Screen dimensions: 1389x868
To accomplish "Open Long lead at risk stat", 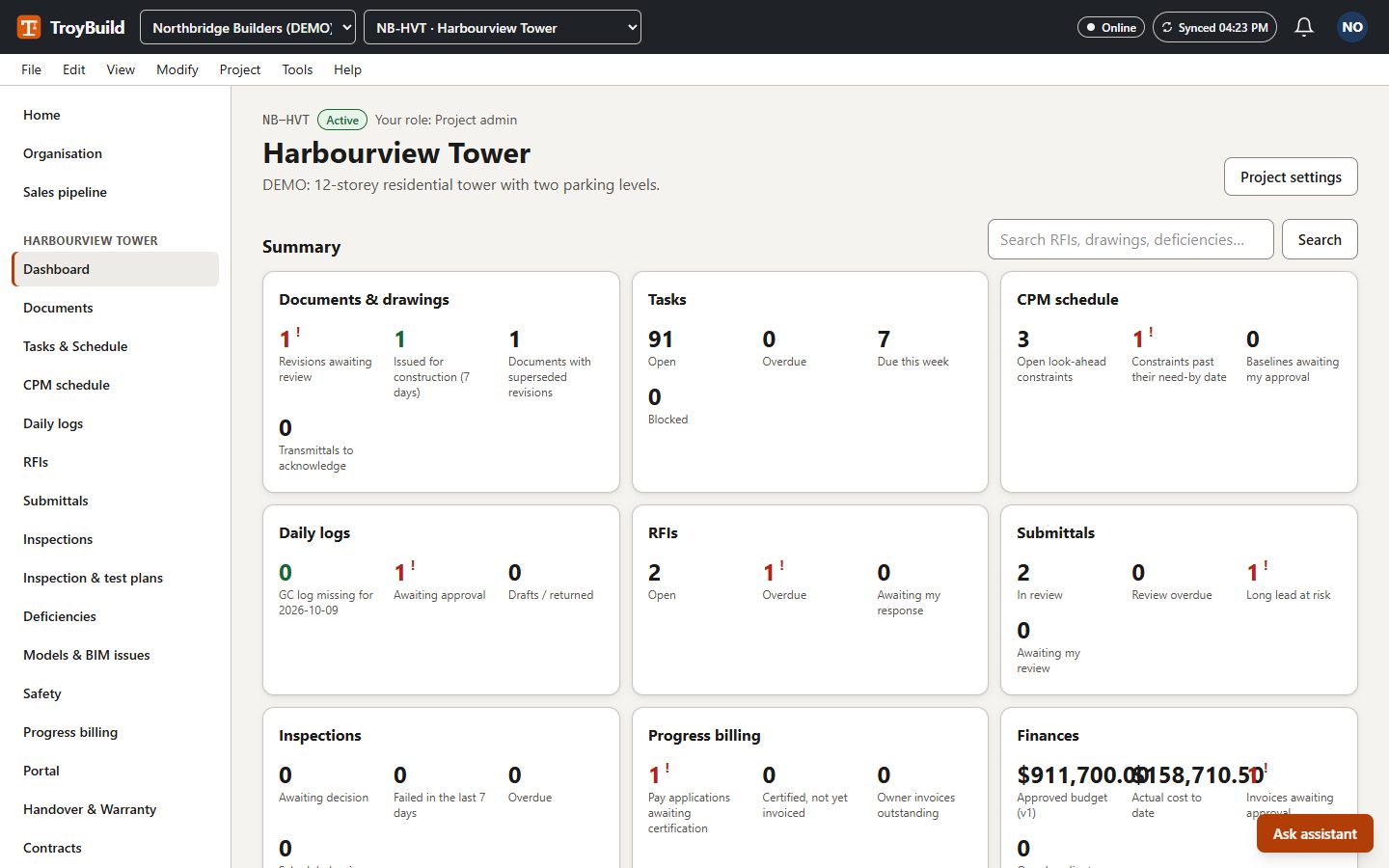I will coord(1294,581).
